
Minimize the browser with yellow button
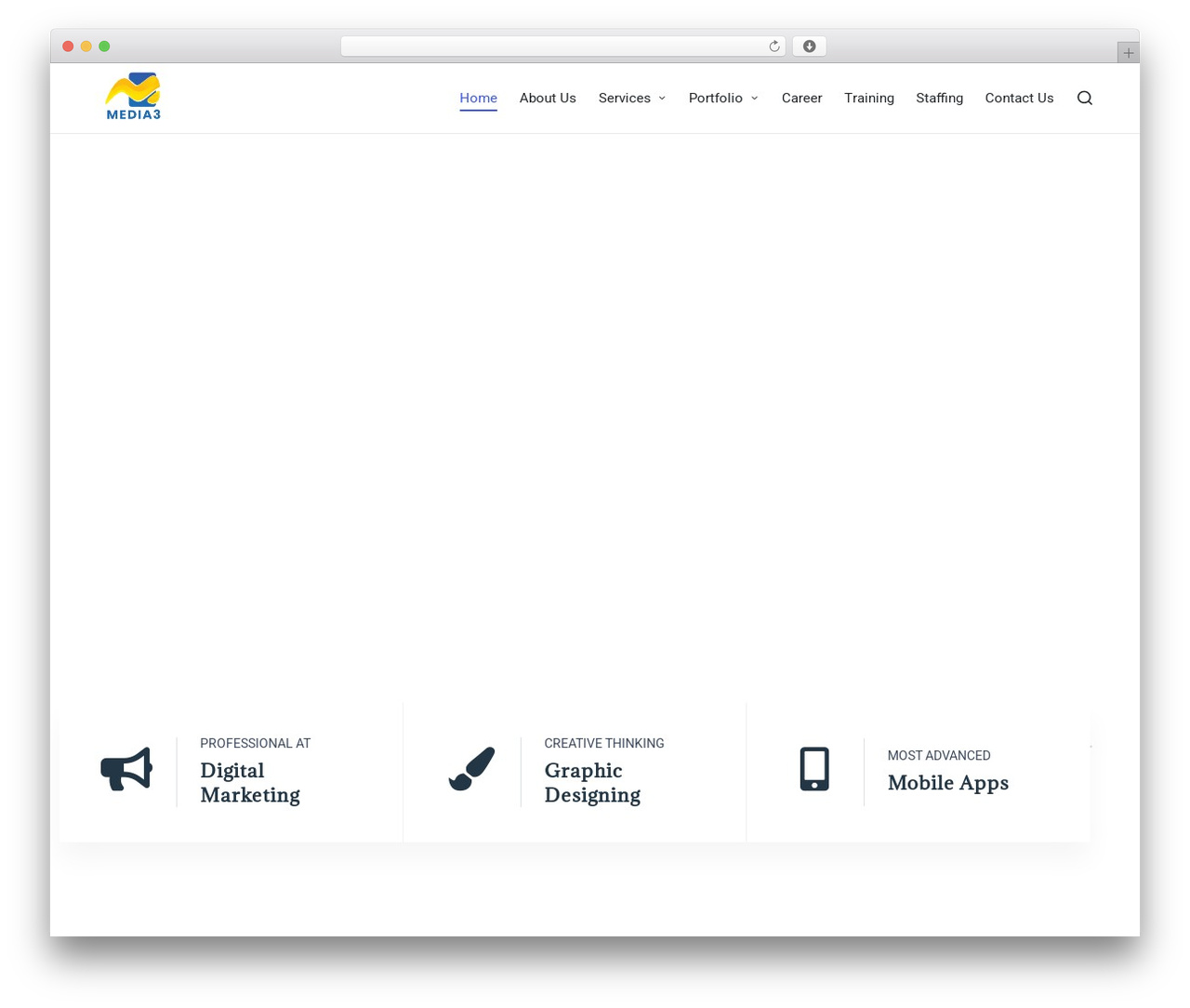pyautogui.click(x=86, y=46)
